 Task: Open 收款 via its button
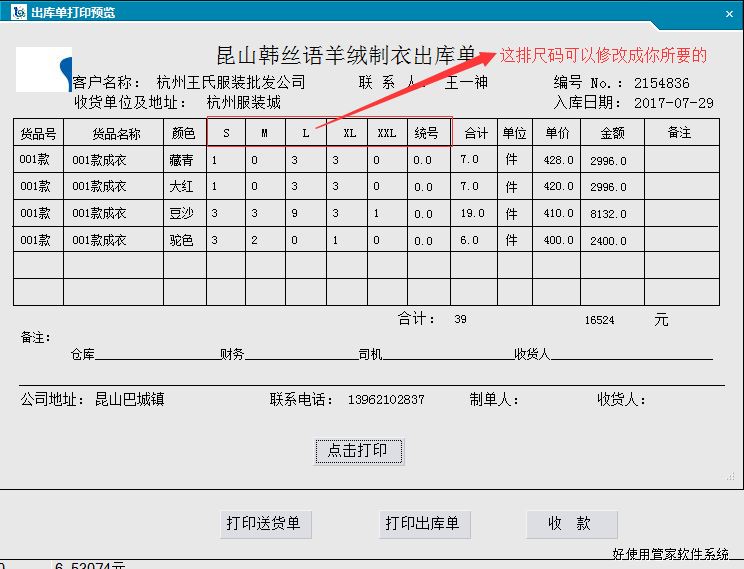point(570,524)
